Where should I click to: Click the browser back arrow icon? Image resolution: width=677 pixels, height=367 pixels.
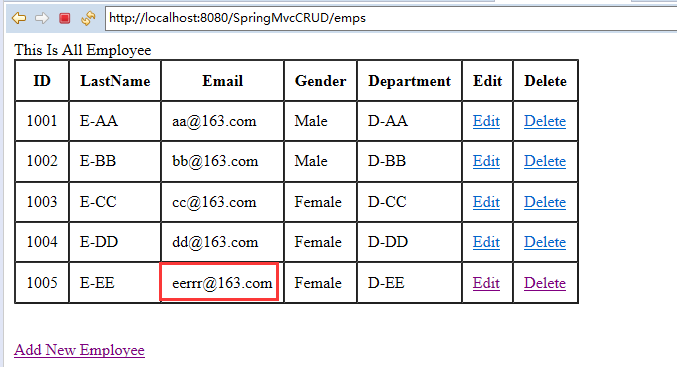tap(19, 18)
